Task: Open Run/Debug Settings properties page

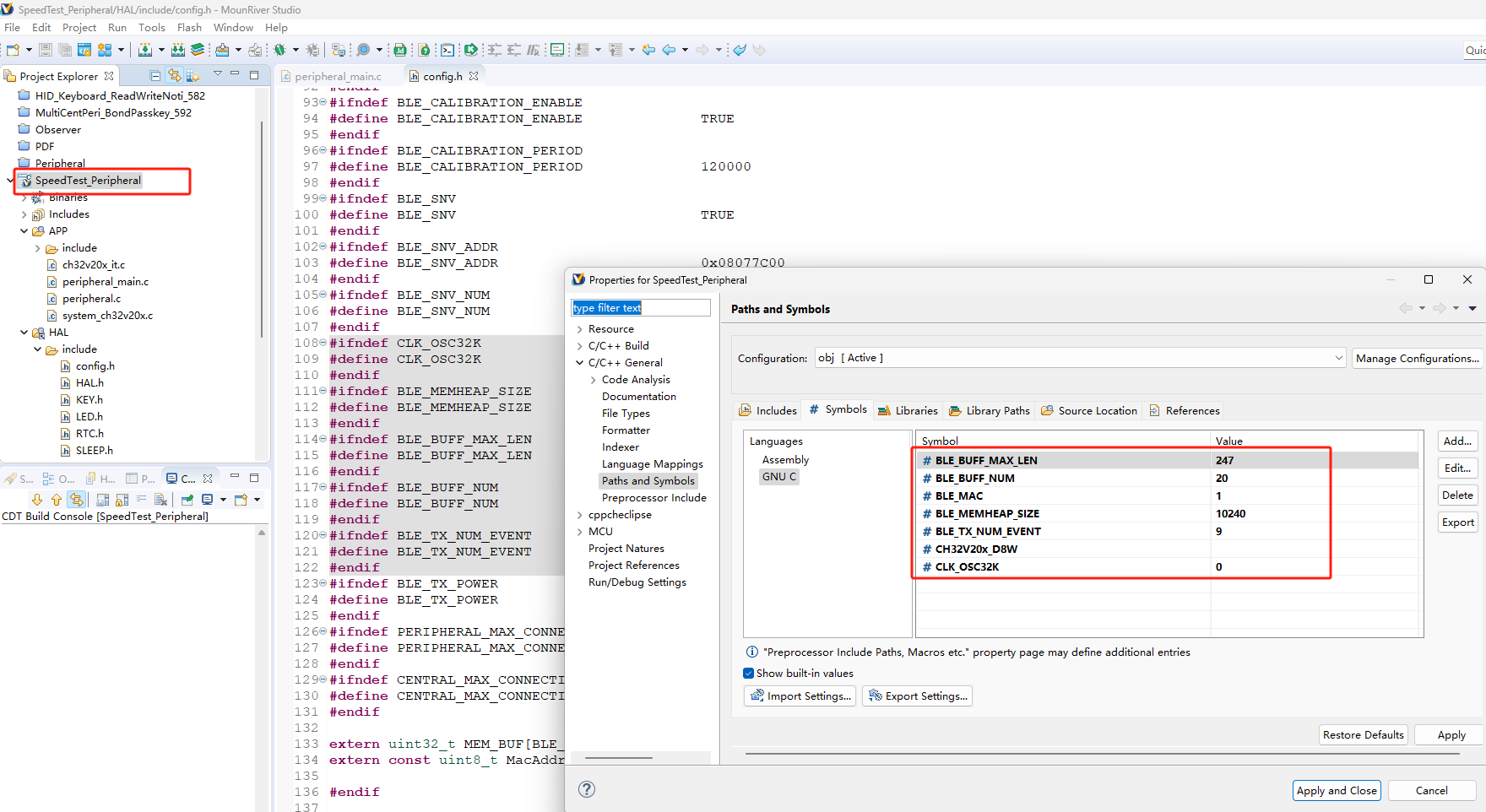Action: pos(637,582)
